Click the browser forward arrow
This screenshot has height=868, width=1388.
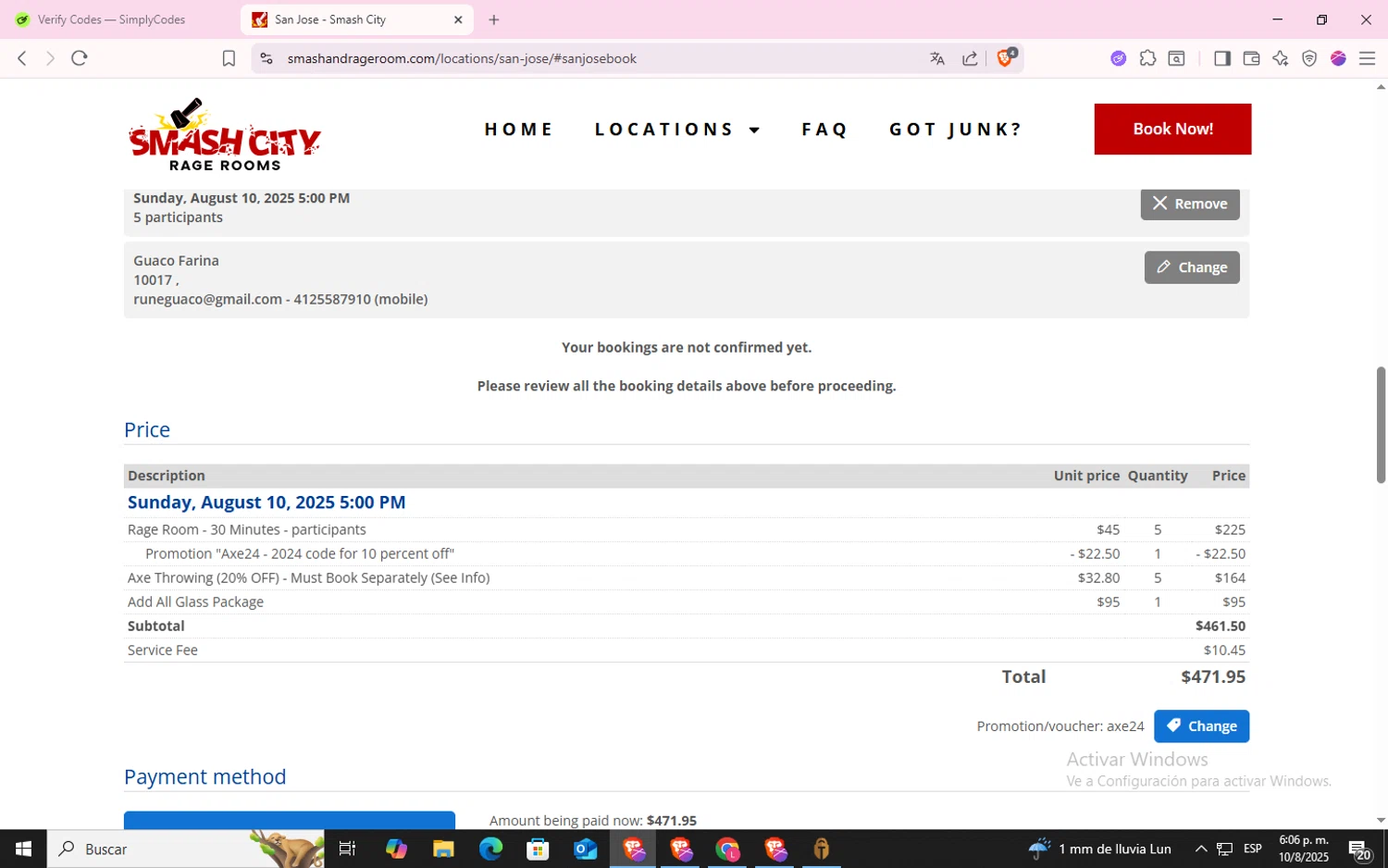click(x=50, y=58)
